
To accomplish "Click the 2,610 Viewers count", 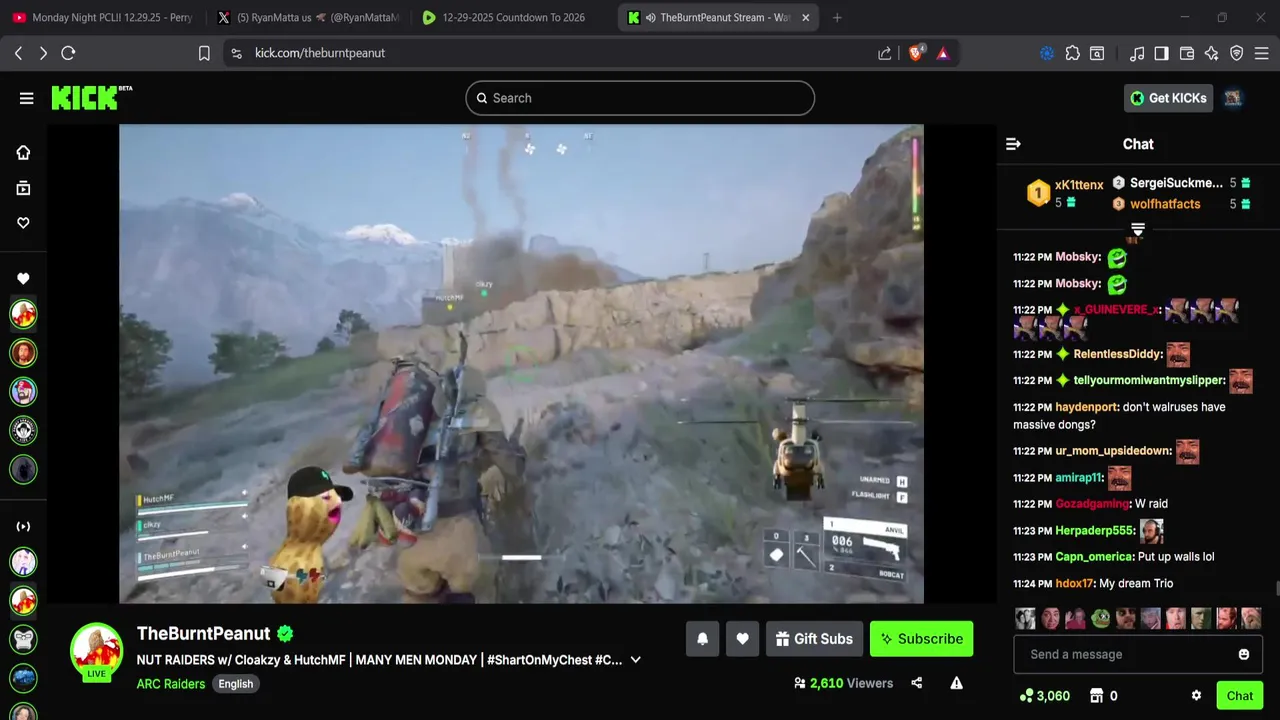I will tap(843, 683).
